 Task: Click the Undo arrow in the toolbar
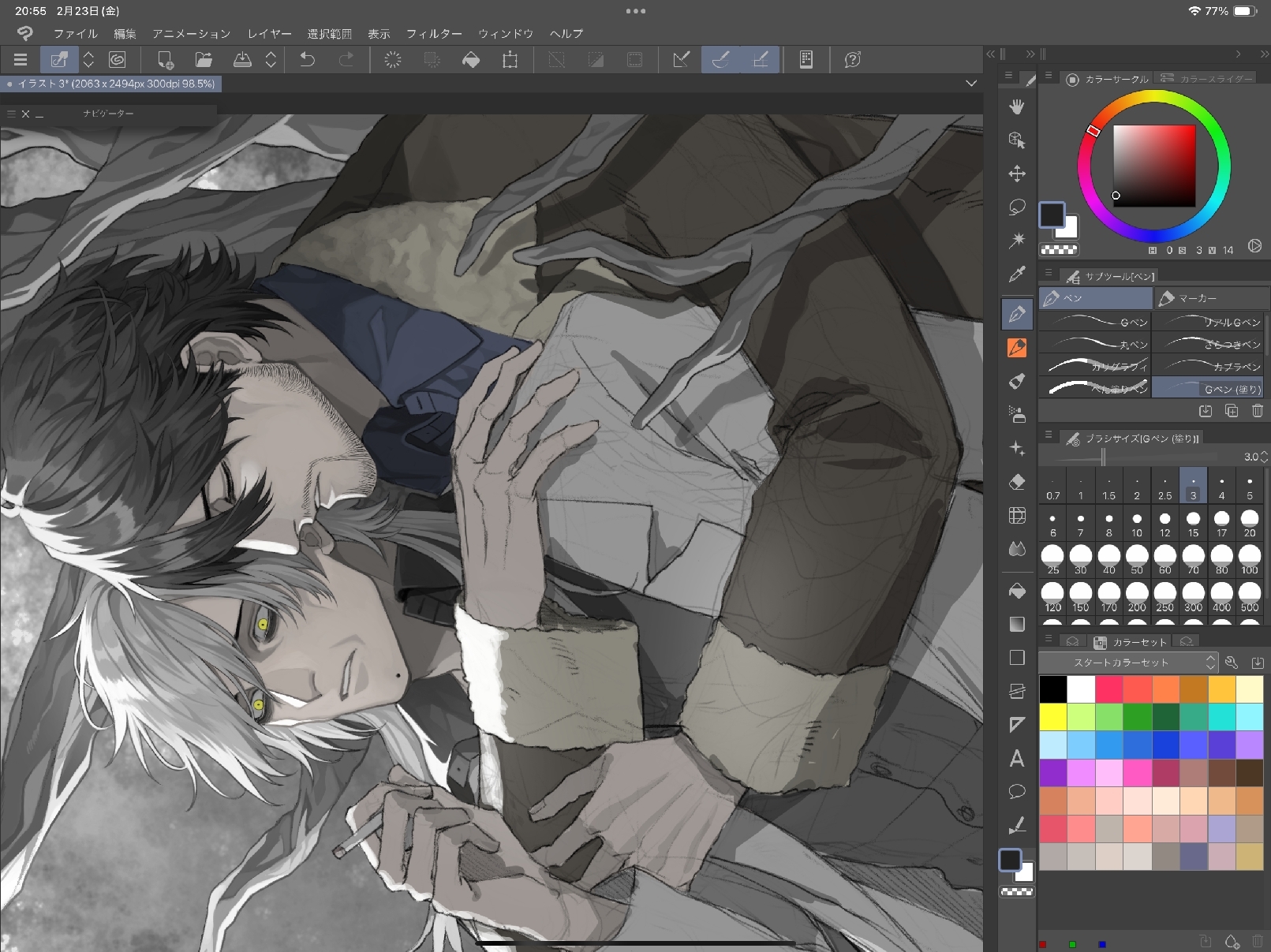point(308,60)
